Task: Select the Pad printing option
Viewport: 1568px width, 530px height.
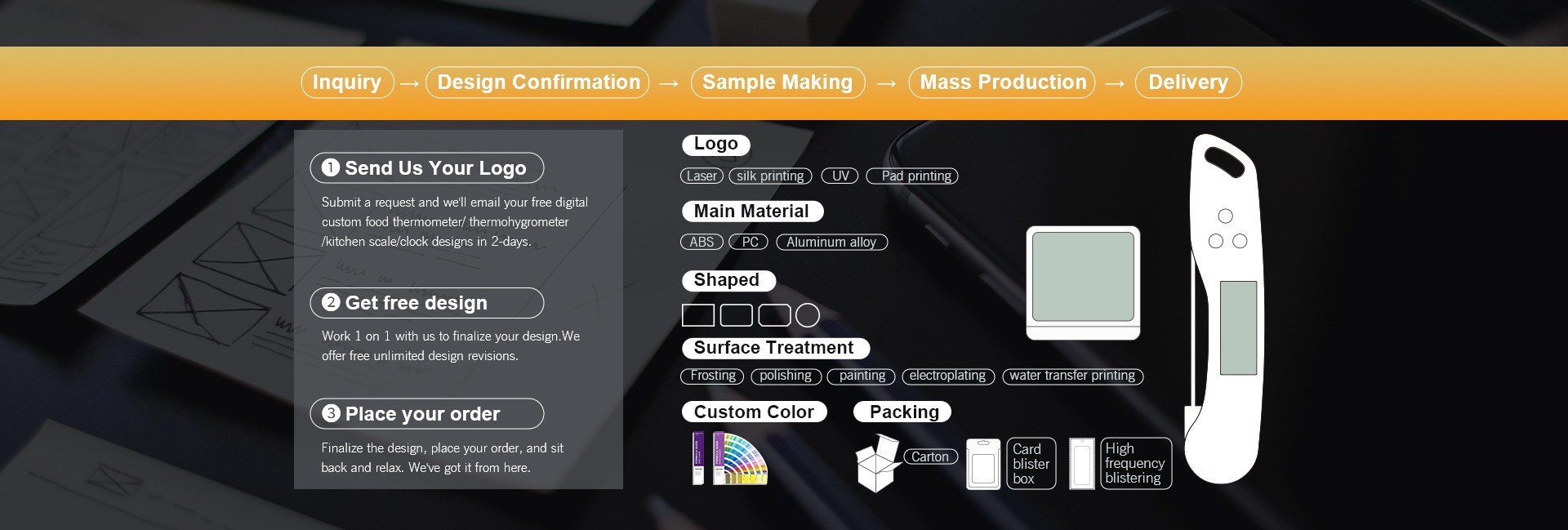Action: (x=912, y=176)
